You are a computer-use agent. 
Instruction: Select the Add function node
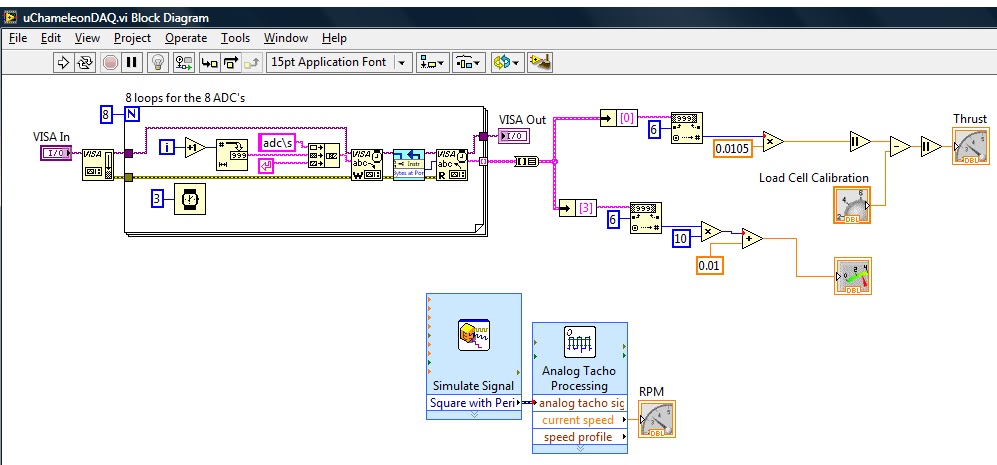click(x=752, y=239)
